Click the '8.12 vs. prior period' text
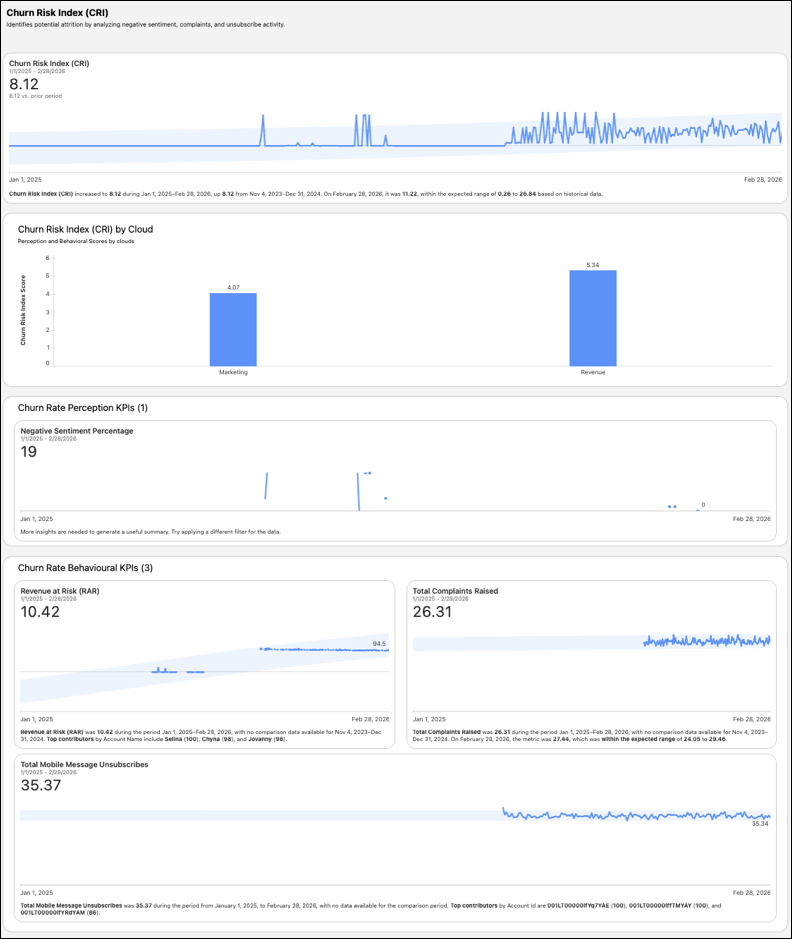This screenshot has height=939, width=792. tap(35, 96)
